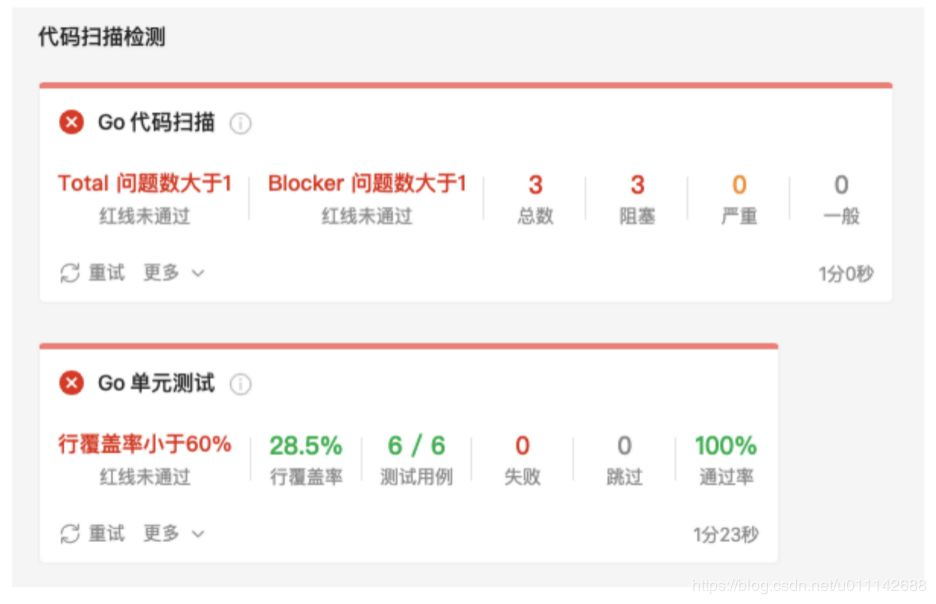Open the info tooltip beside Go 代码扫描
Screen dimensions: 936x604
(240, 123)
